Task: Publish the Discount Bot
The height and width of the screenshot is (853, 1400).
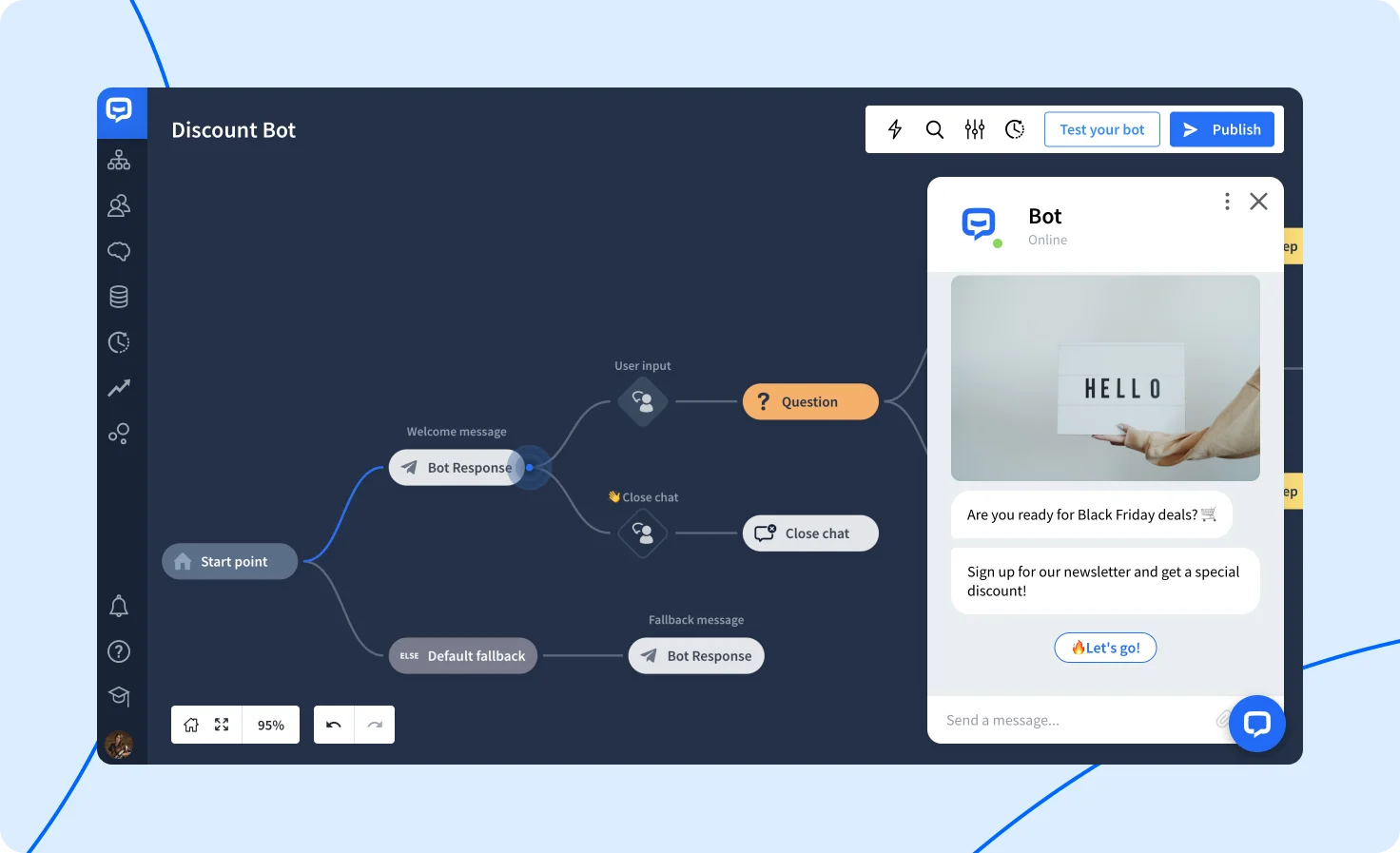Action: (1222, 129)
